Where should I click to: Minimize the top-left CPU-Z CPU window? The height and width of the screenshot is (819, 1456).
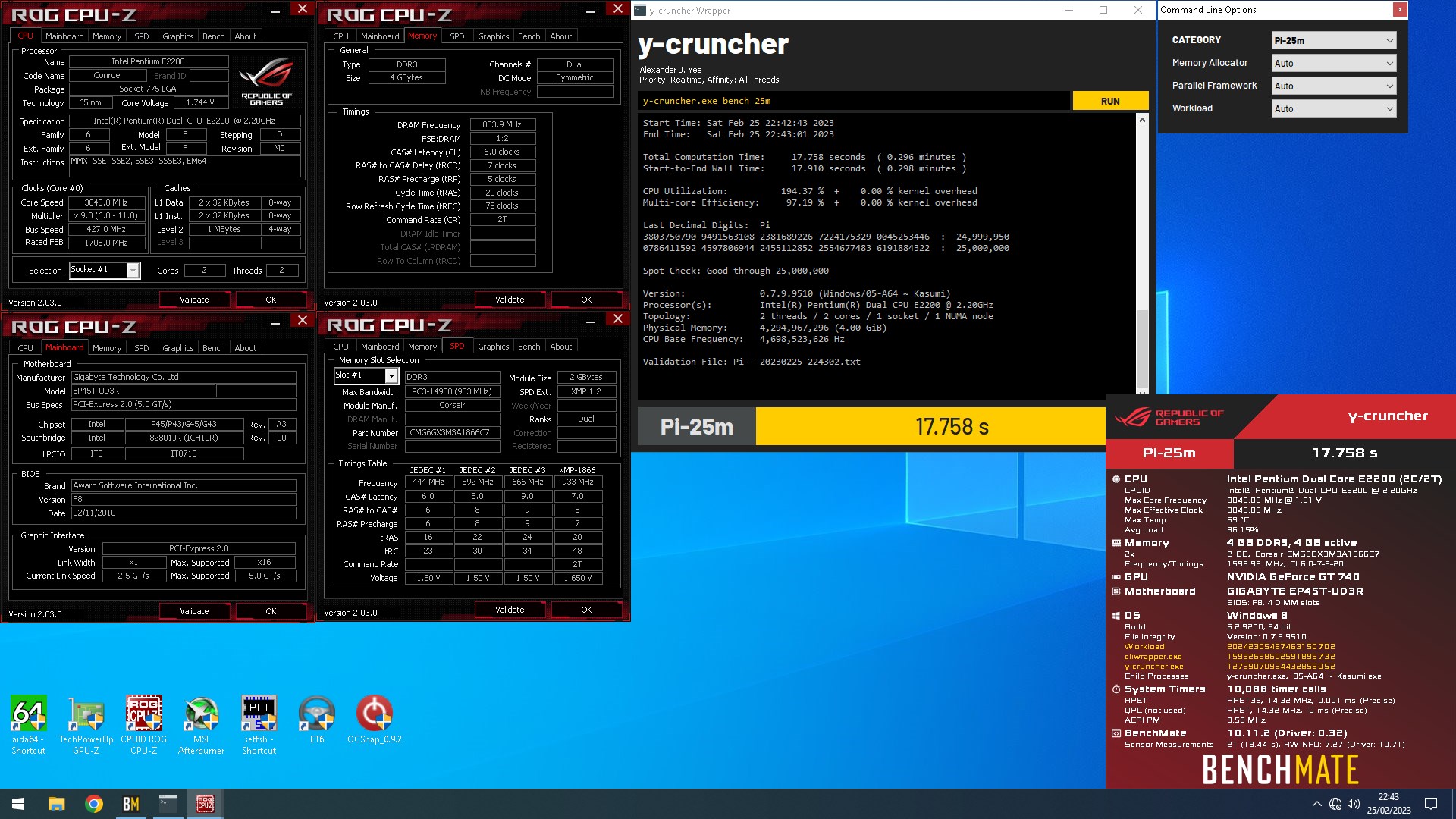[x=275, y=11]
